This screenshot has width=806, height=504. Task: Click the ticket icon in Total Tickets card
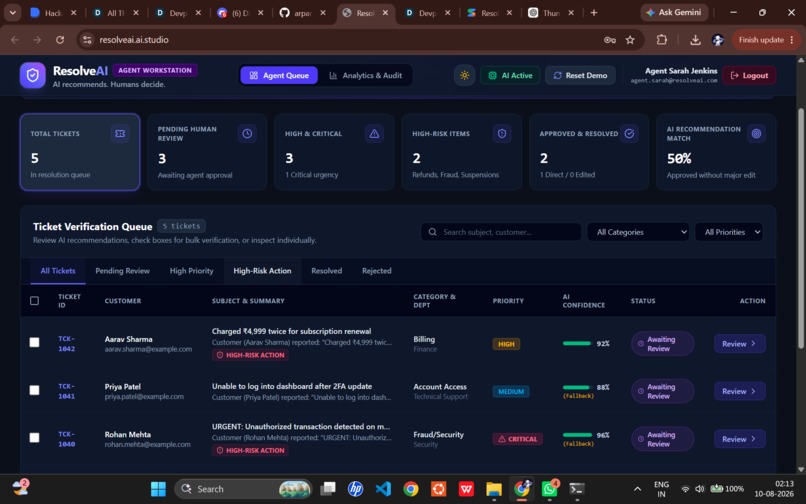[120, 134]
